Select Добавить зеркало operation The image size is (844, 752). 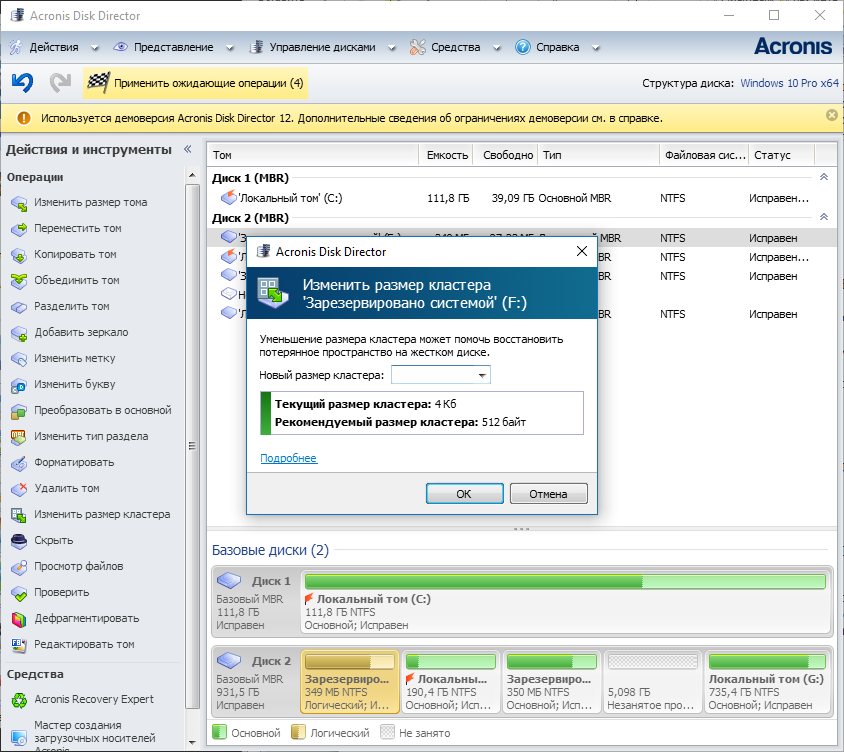pyautogui.click(x=81, y=332)
